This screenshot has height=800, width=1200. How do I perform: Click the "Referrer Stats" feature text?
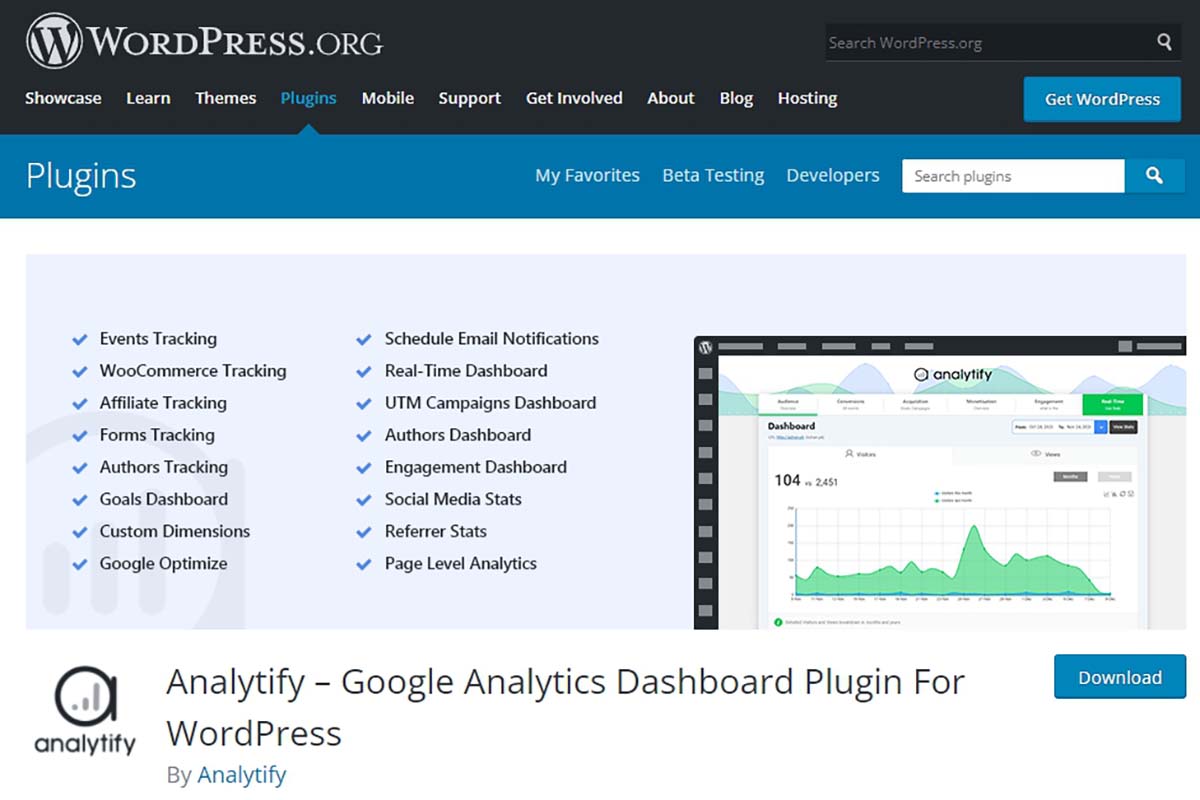436,530
